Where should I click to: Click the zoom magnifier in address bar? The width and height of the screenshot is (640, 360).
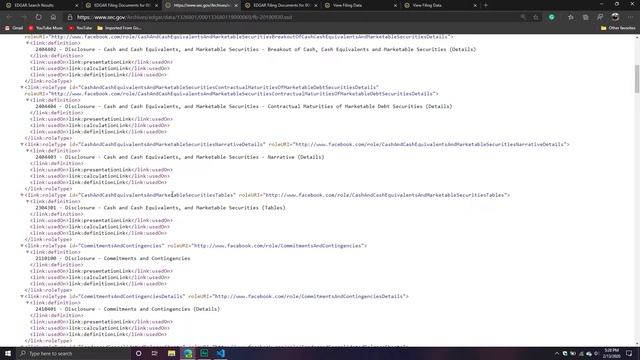pyautogui.click(x=523, y=17)
